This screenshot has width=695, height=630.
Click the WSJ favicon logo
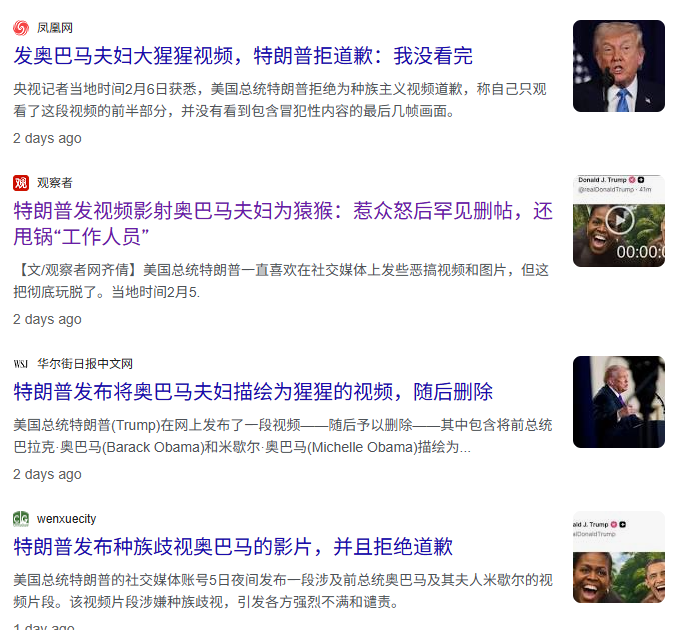pyautogui.click(x=21, y=364)
